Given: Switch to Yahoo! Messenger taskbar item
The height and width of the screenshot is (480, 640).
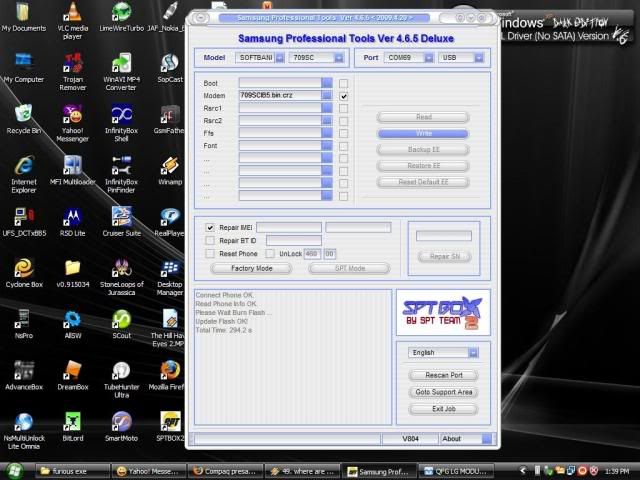Looking at the screenshot, I should click(x=149, y=471).
